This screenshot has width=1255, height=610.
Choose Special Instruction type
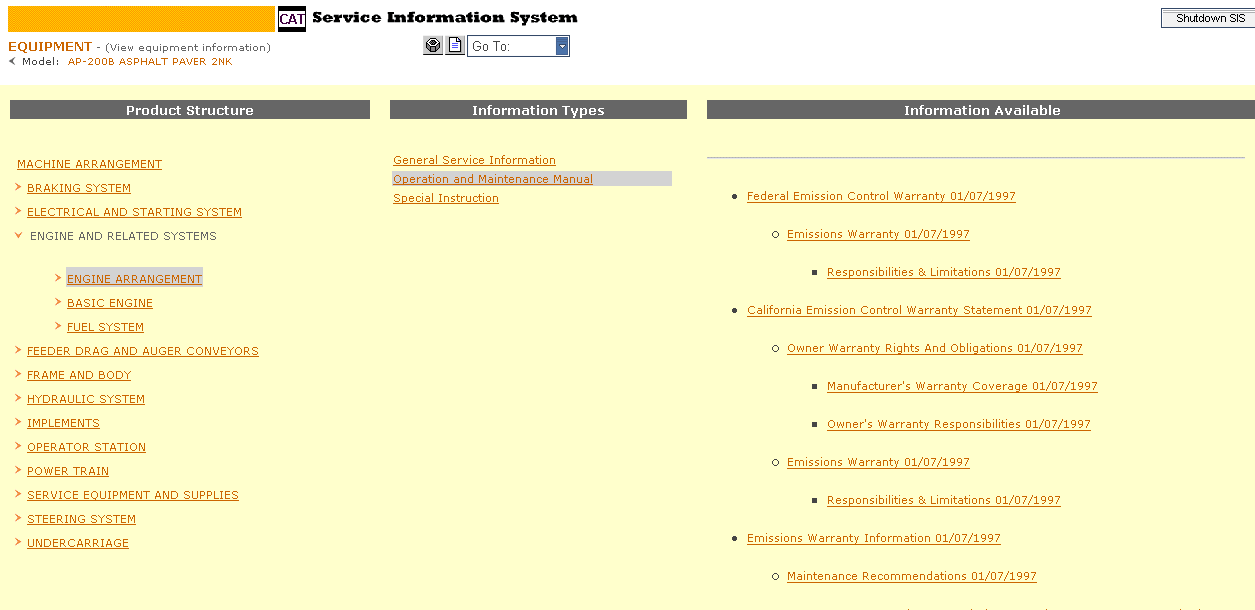coord(446,198)
